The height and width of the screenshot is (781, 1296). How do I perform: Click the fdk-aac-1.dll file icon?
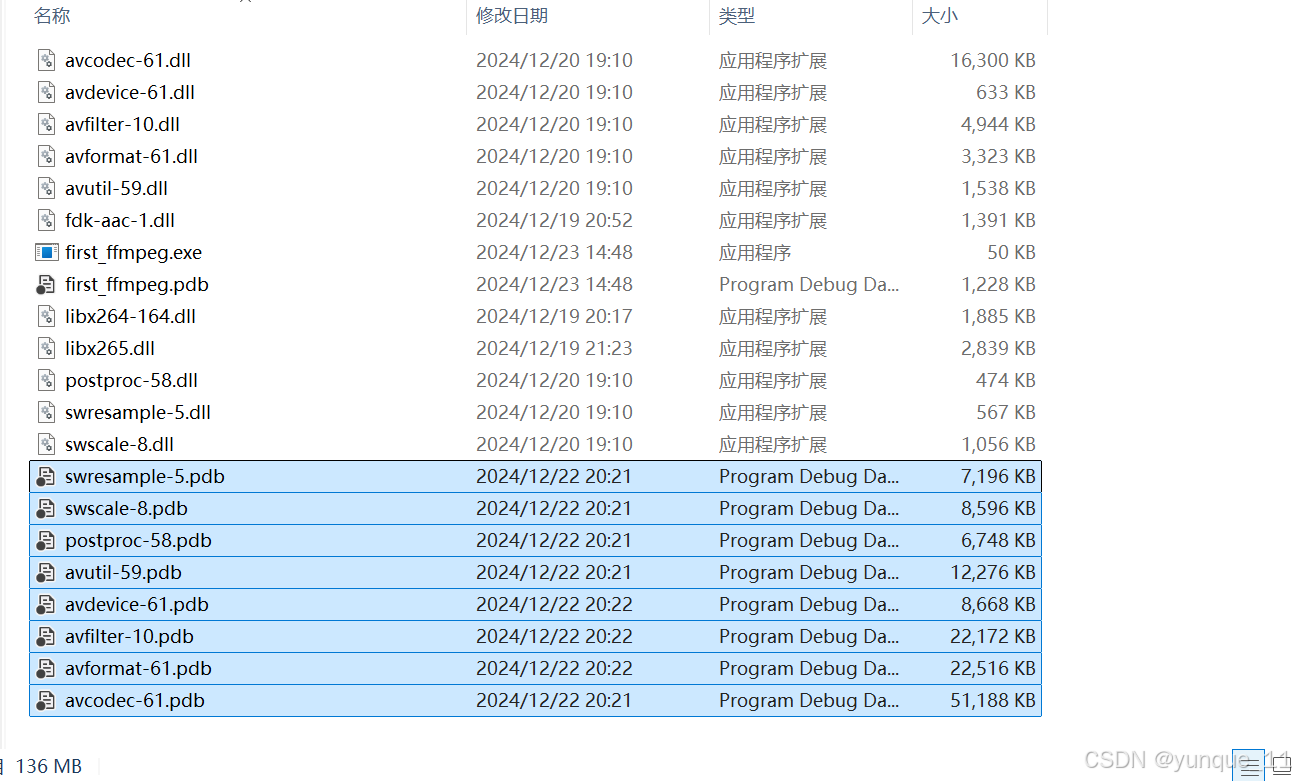point(46,220)
